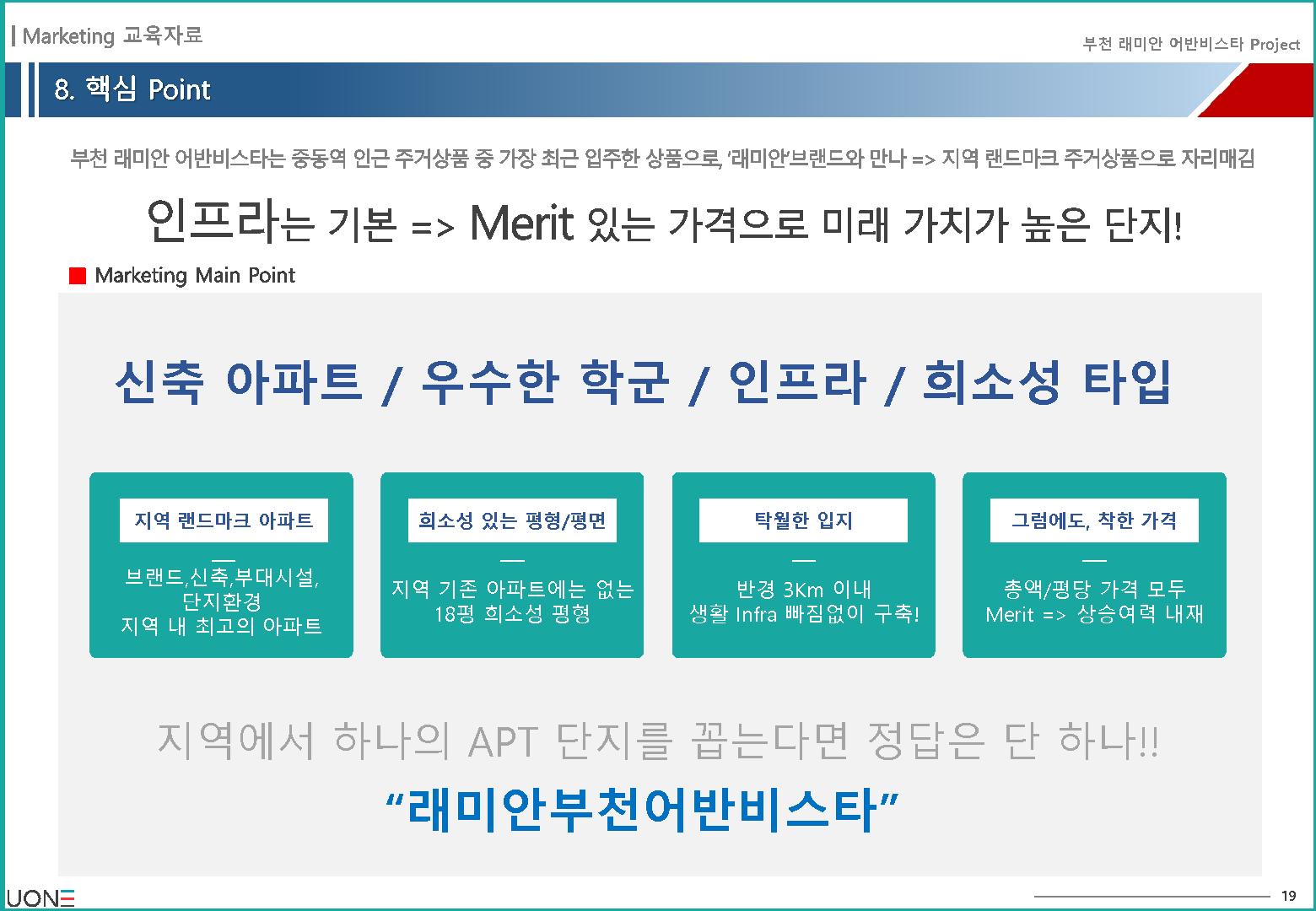Click the '희소성 타입' keyword

1047,381
